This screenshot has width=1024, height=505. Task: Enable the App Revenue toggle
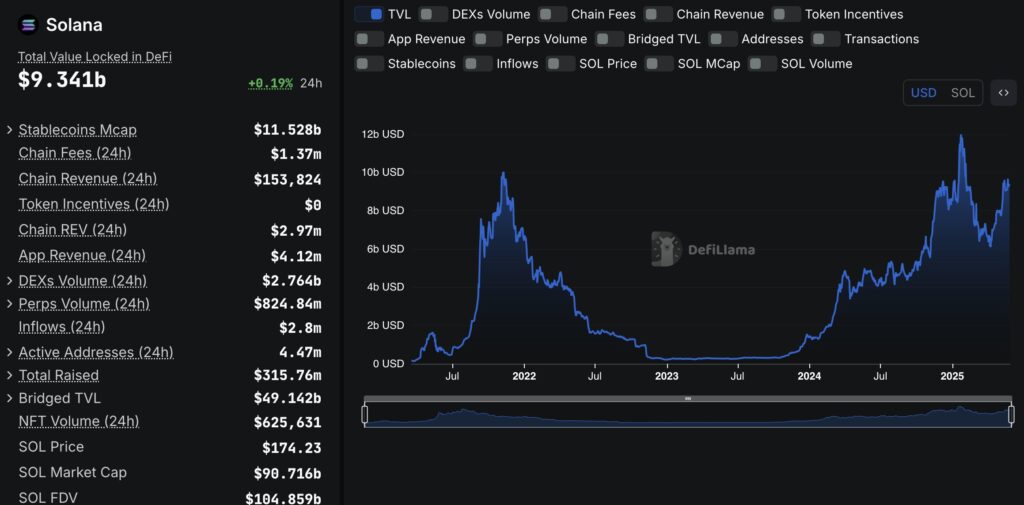coord(368,39)
